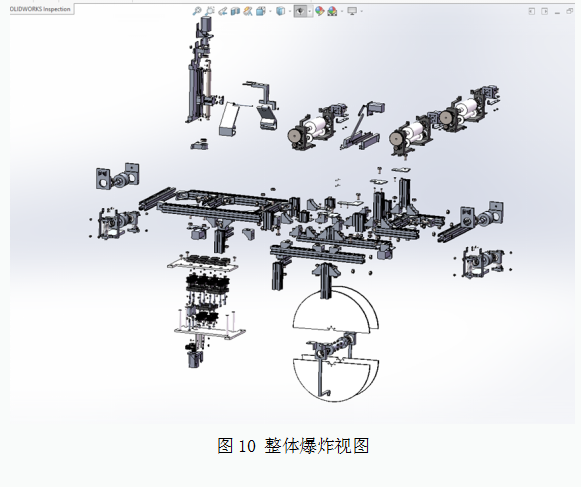
Task: Click the half-disc part in the model viewport
Action: 335,309
